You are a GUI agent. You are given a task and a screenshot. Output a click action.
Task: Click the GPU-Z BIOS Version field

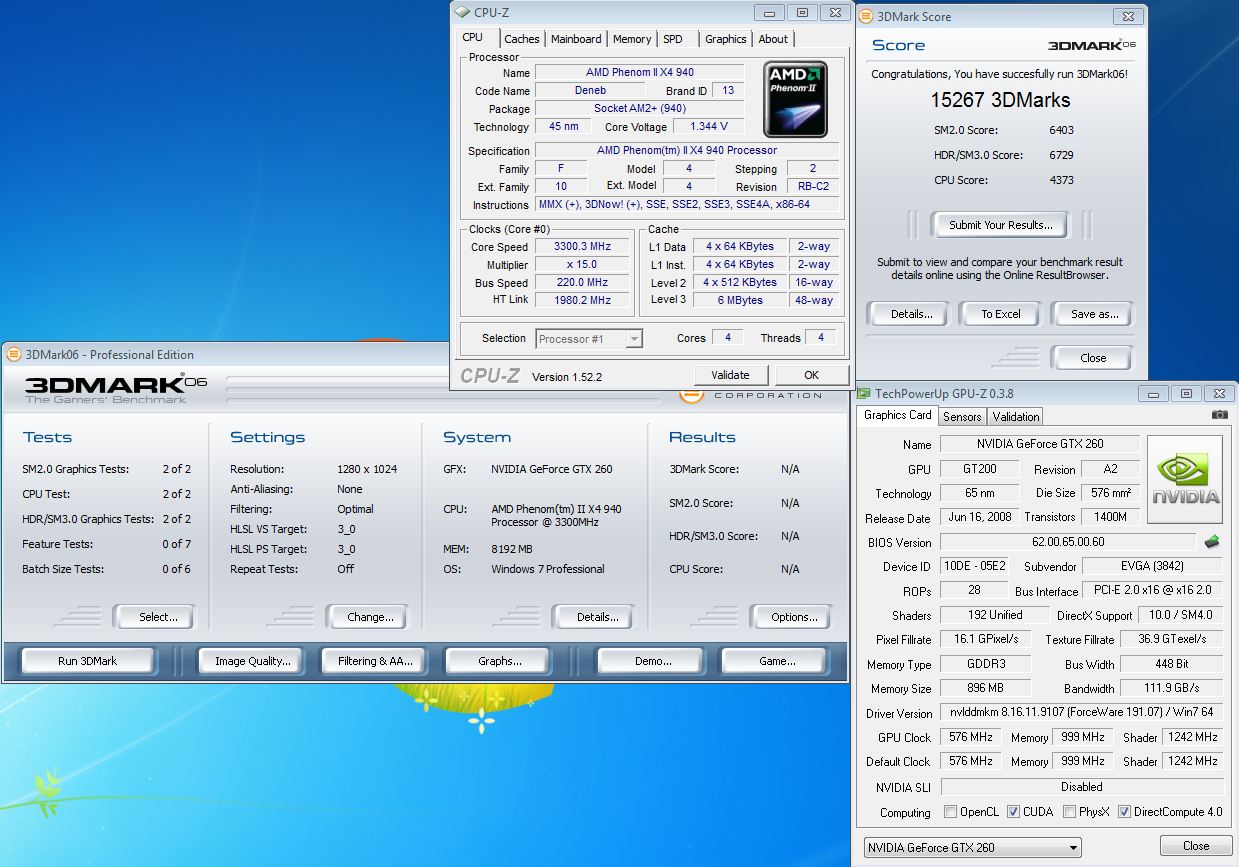[x=1069, y=542]
